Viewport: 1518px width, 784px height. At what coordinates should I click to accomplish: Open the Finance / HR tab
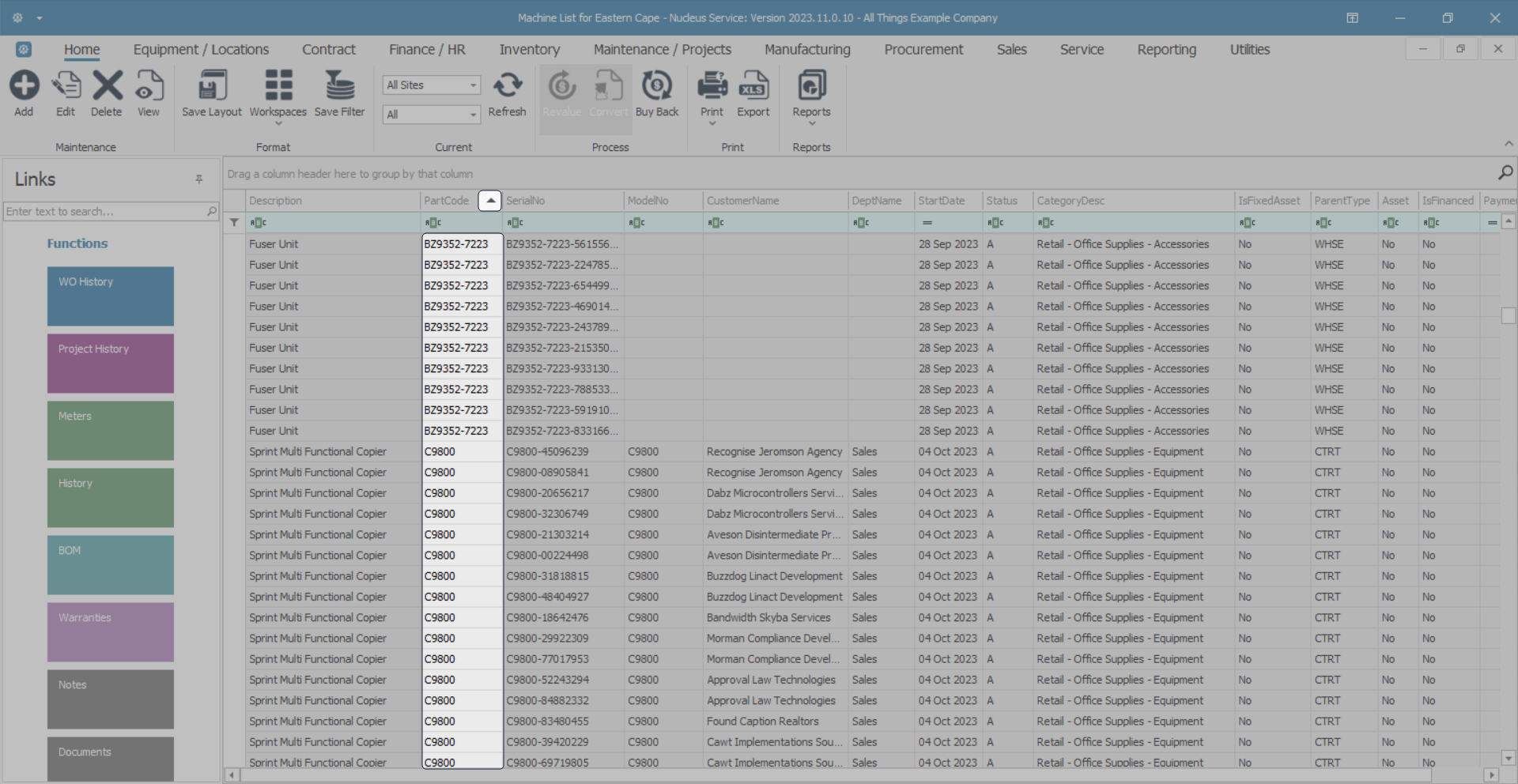coord(427,49)
